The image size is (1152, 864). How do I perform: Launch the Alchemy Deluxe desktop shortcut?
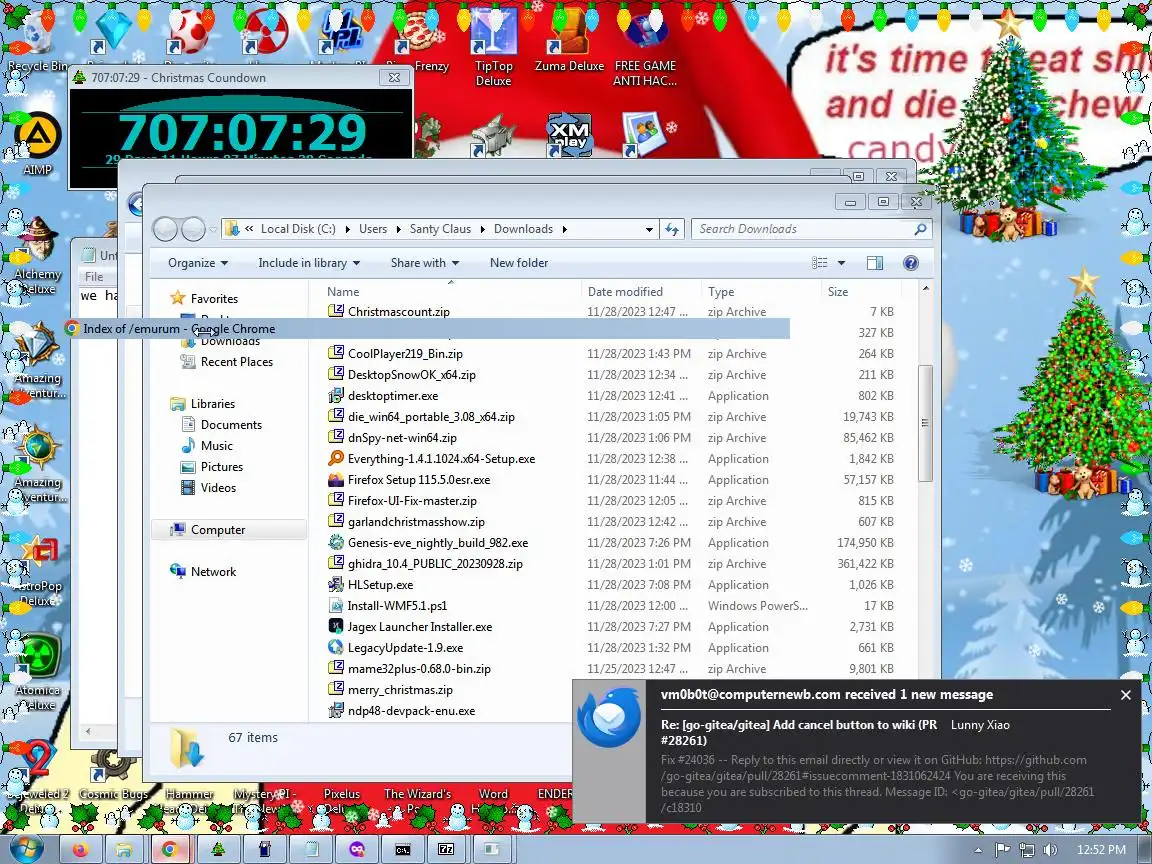click(x=37, y=256)
